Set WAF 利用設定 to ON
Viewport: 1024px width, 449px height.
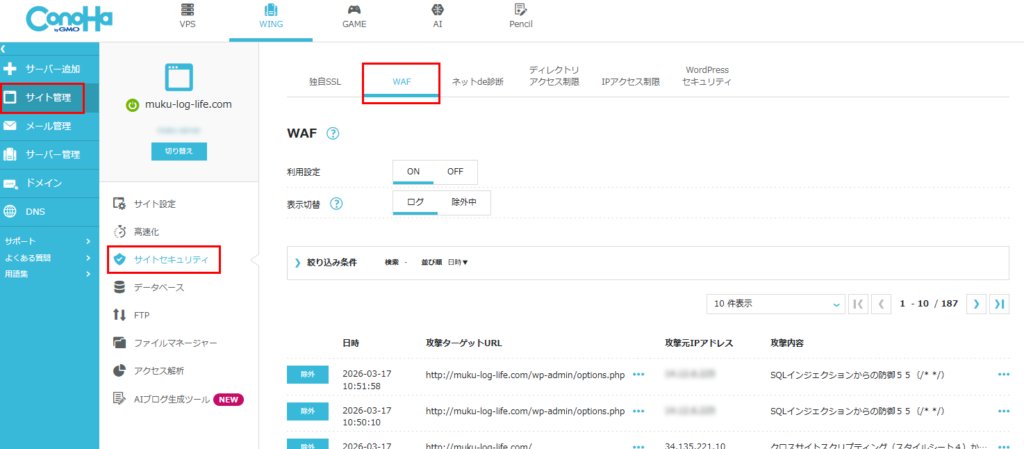click(x=413, y=171)
